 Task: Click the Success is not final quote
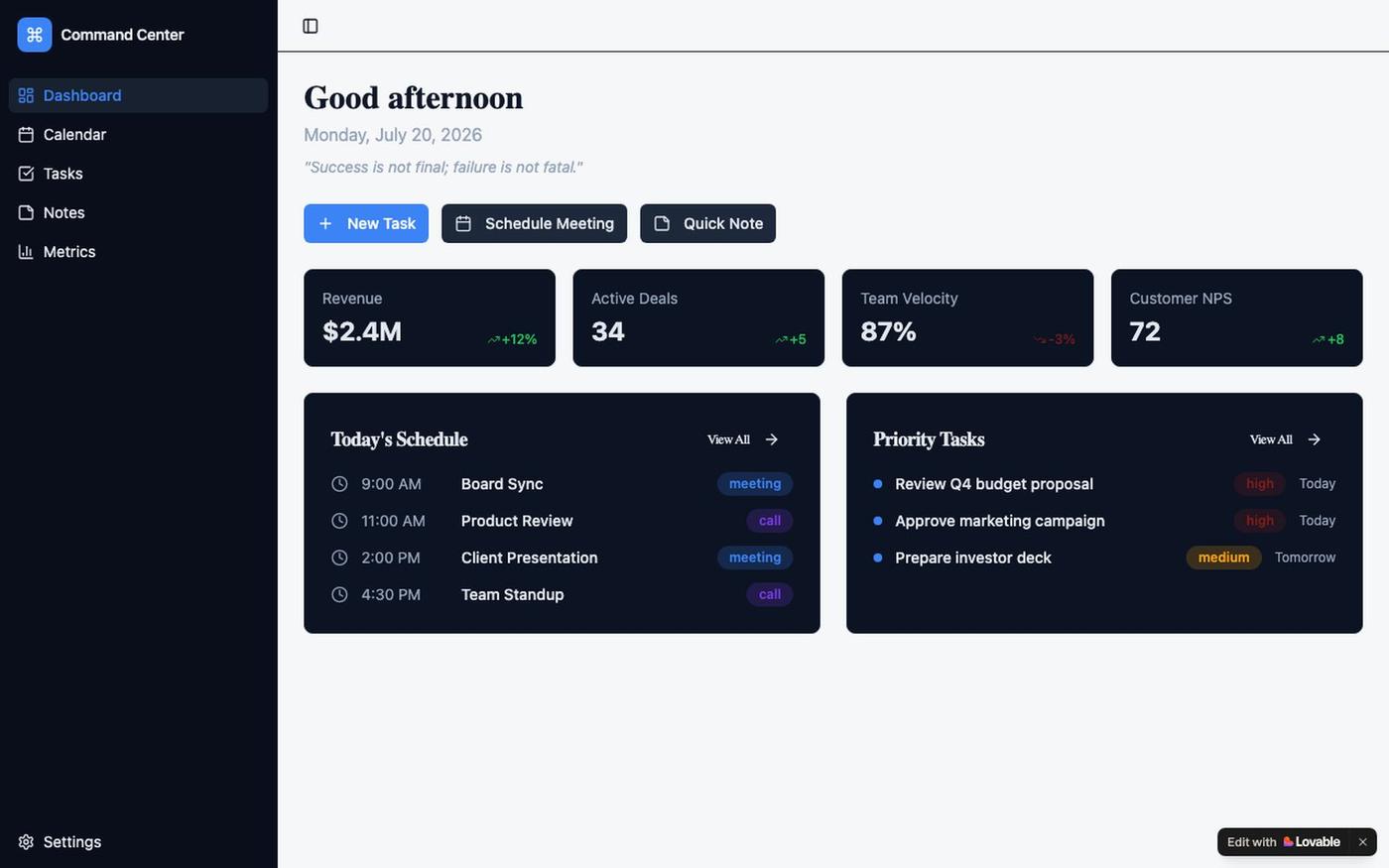tap(443, 167)
